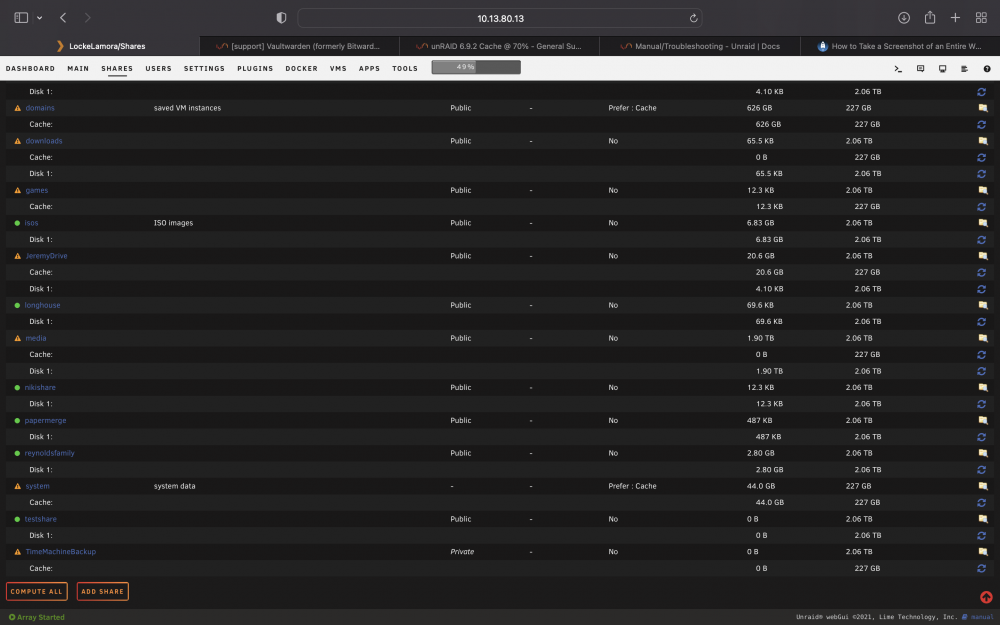This screenshot has height=625, width=1000.
Task: Click 'saved VM instances' comment text
Action: (x=188, y=108)
